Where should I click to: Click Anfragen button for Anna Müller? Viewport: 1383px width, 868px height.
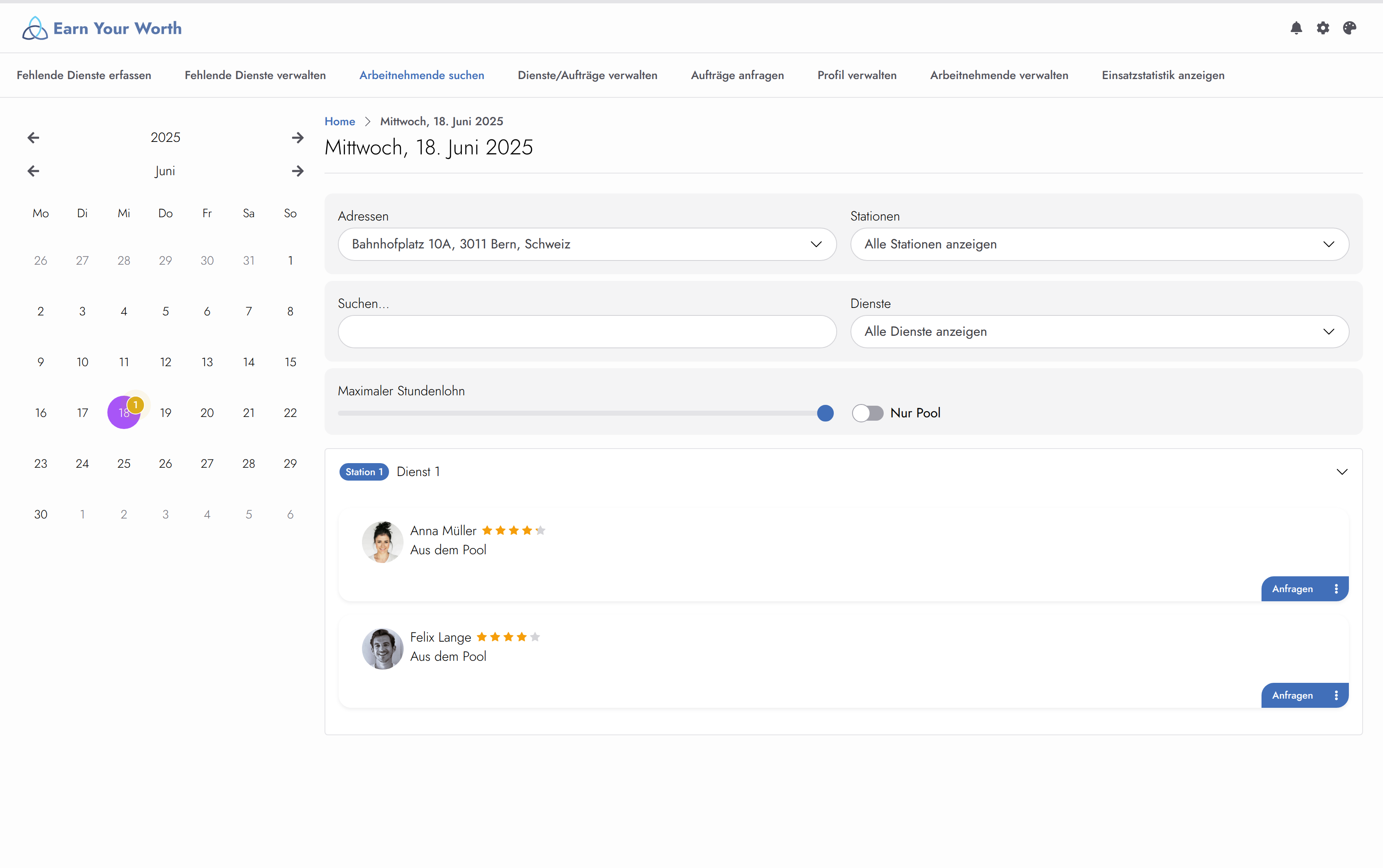(x=1292, y=589)
